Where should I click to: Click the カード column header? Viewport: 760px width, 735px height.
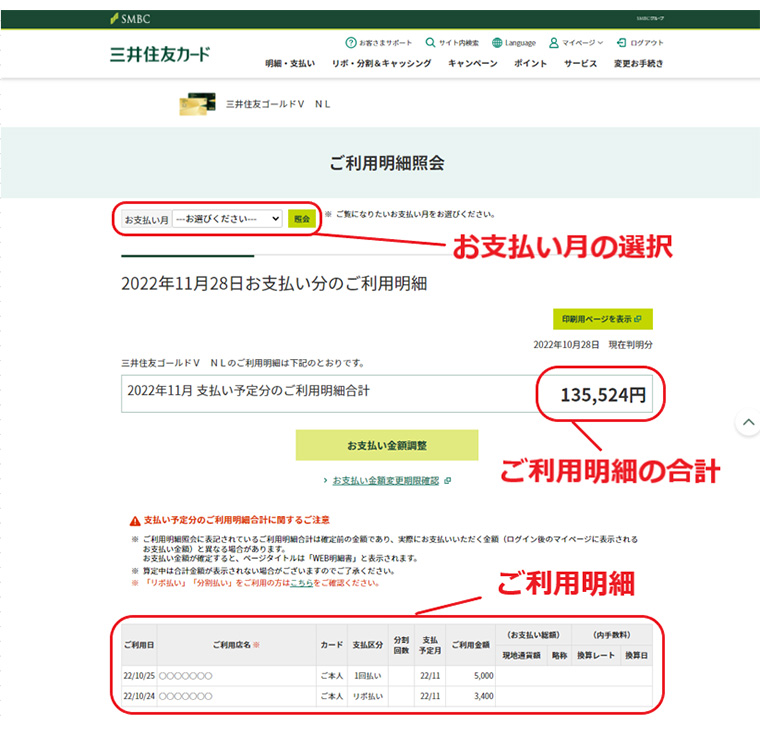coord(332,645)
